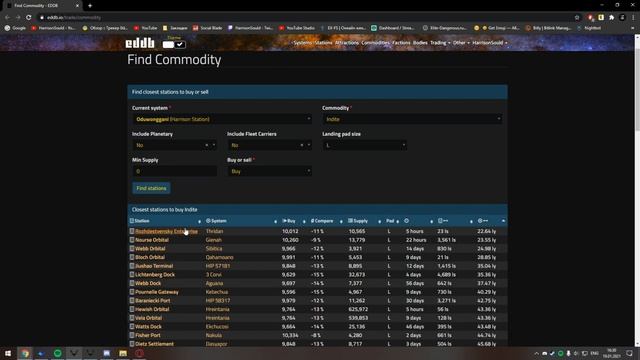Click the eddb logo
The image size is (640, 360).
(x=140, y=43)
